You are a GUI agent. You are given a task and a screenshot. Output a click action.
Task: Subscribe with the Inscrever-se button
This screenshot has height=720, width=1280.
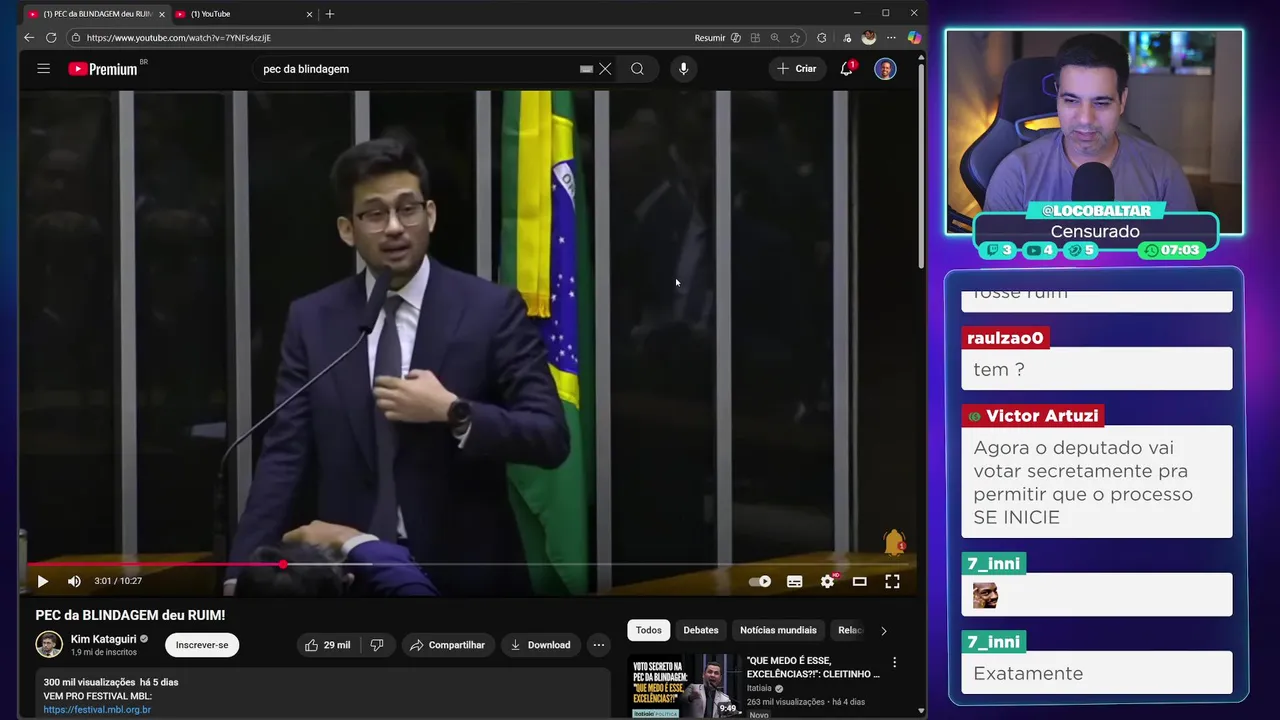coord(202,645)
